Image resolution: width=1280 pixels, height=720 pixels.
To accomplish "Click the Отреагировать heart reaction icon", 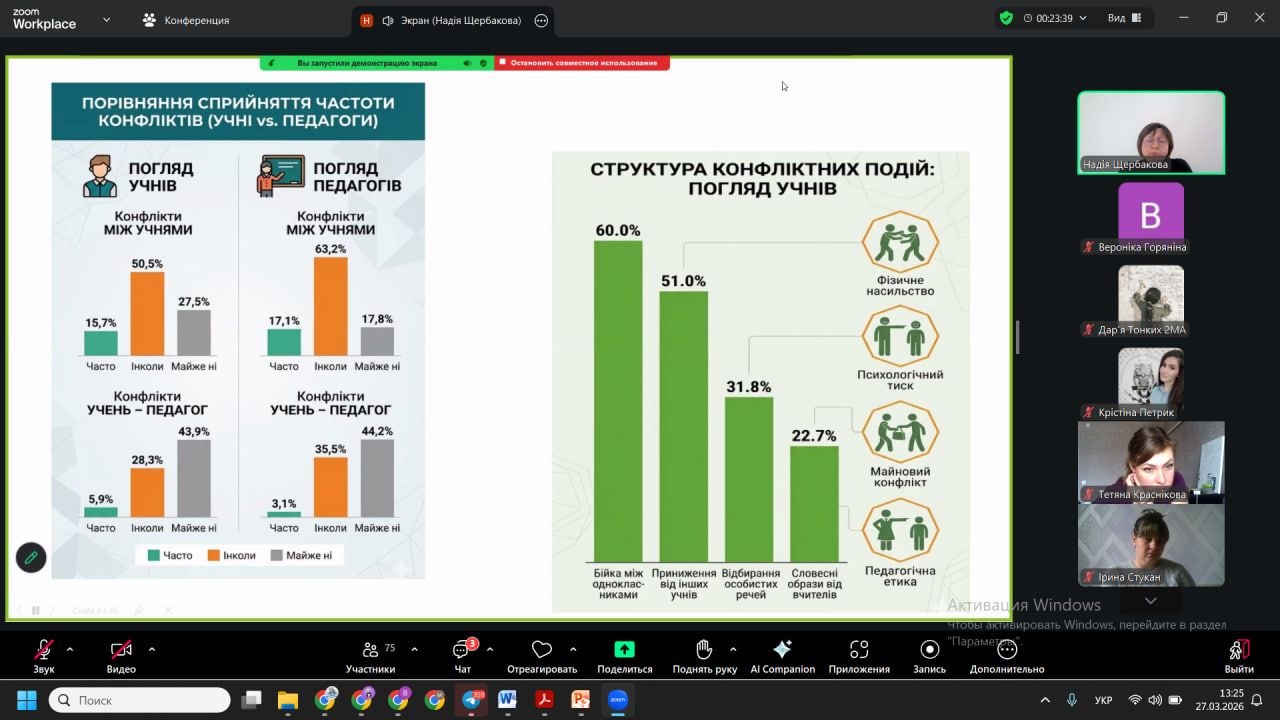I will pyautogui.click(x=542, y=650).
